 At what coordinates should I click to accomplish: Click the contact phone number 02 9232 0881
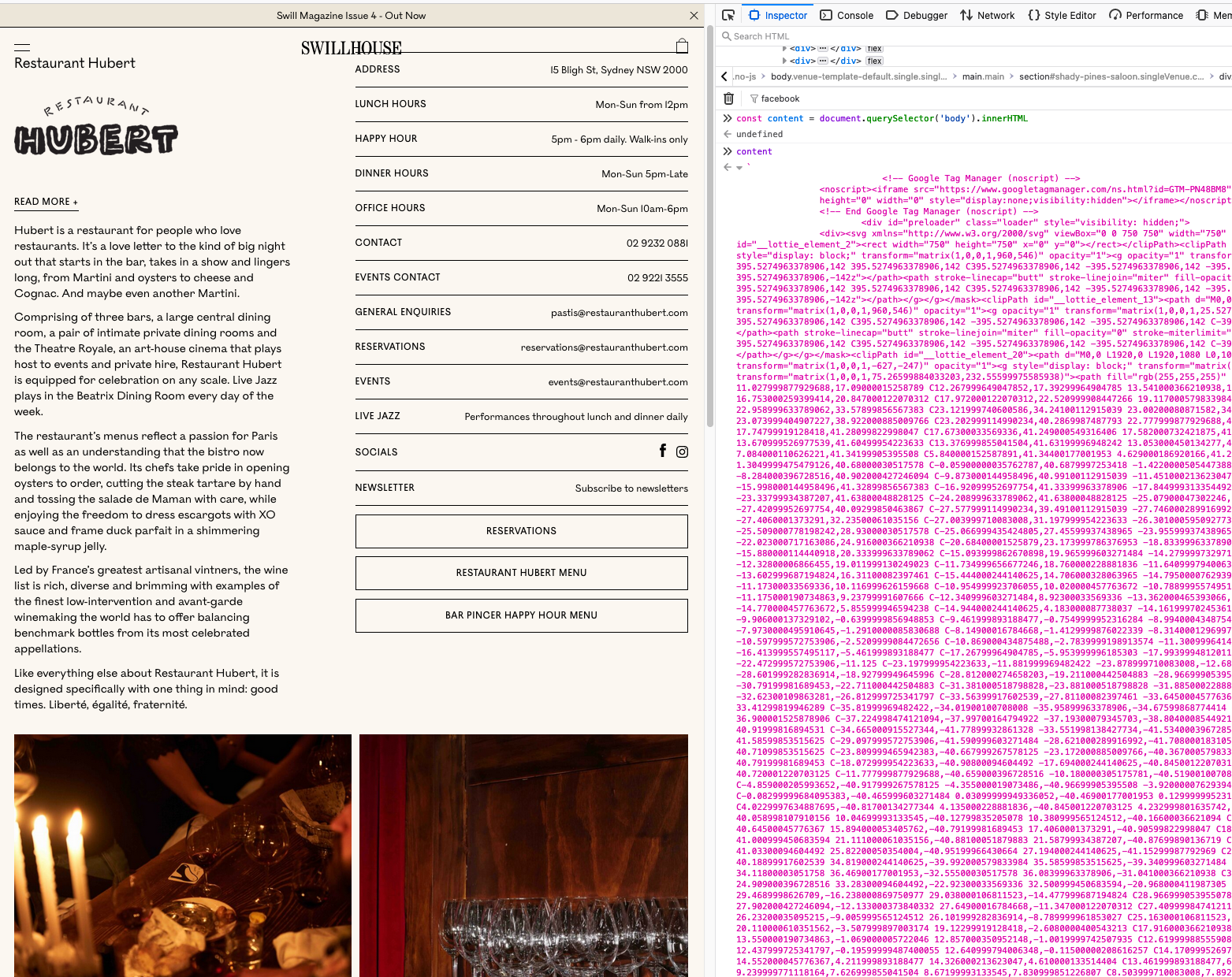(657, 243)
